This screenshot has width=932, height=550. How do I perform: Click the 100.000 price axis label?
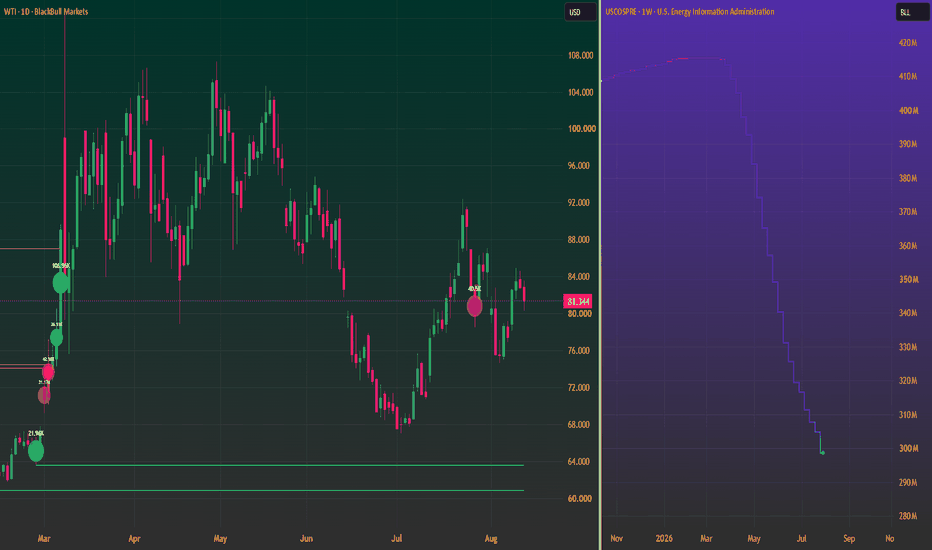[581, 128]
